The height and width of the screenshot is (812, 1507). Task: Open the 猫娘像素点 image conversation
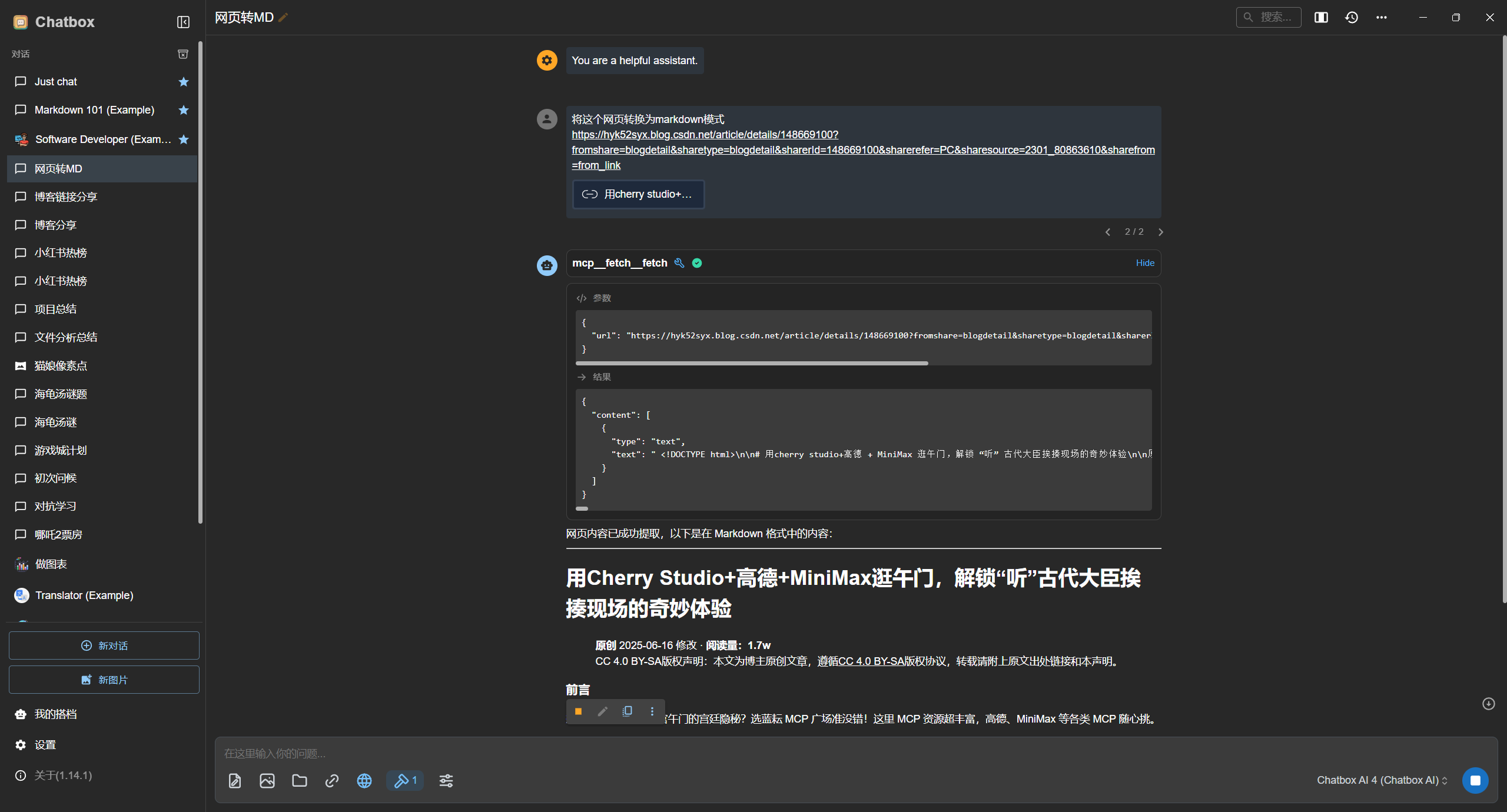[x=102, y=366]
